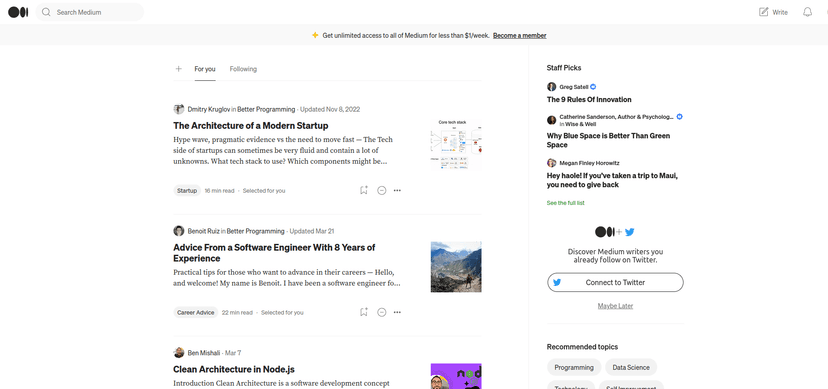Click the Medium logo

(18, 12)
